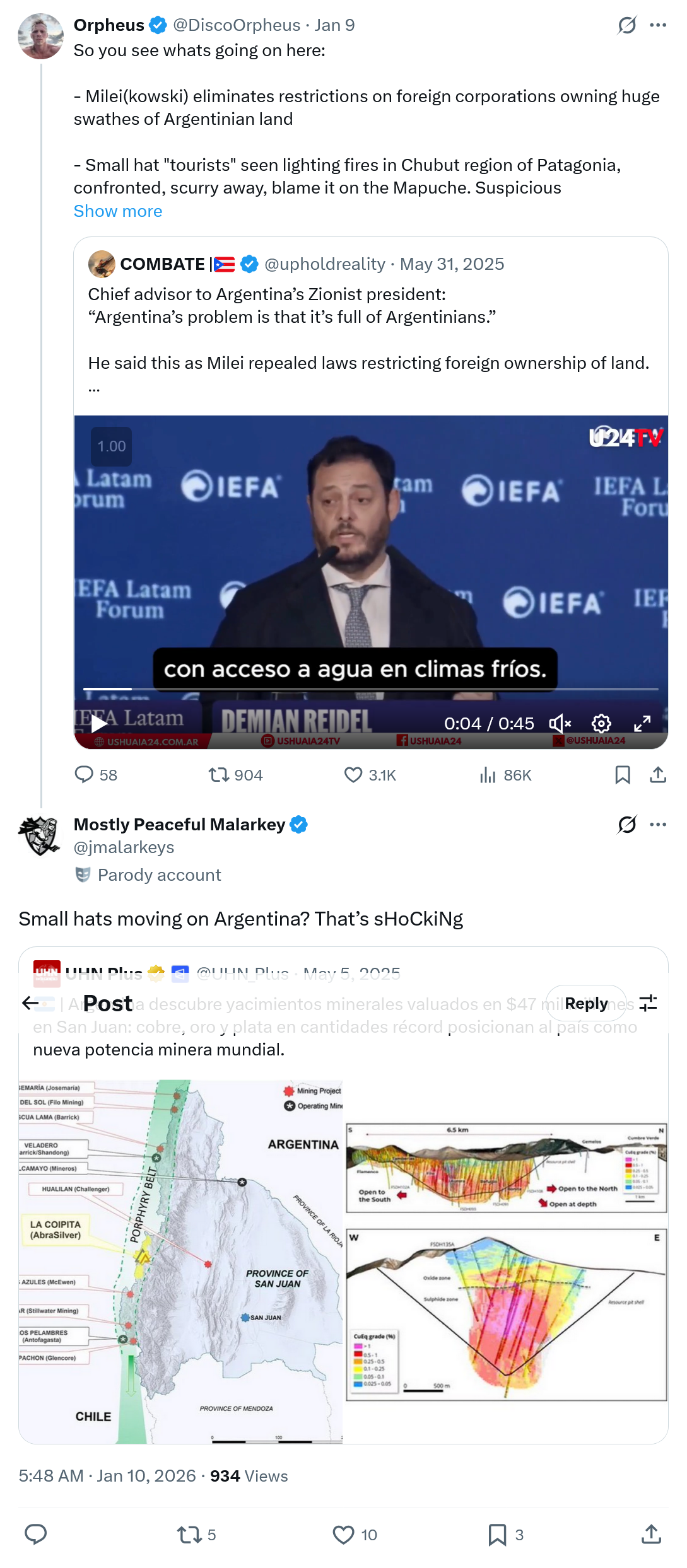Open video settings gear

(601, 724)
